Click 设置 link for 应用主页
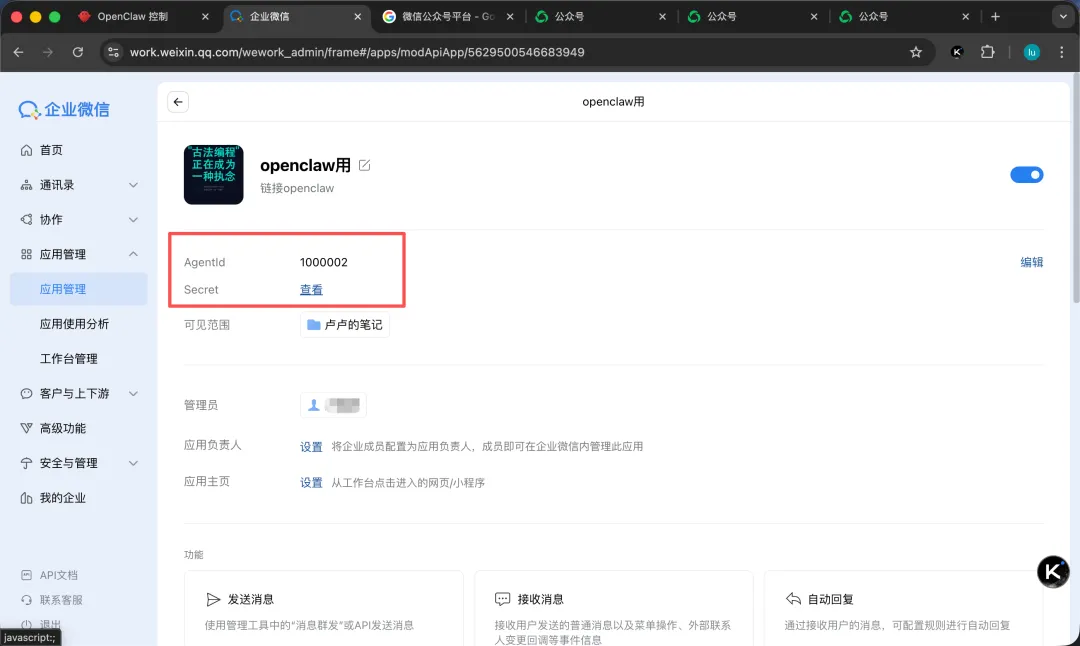This screenshot has width=1080, height=646. pos(311,482)
